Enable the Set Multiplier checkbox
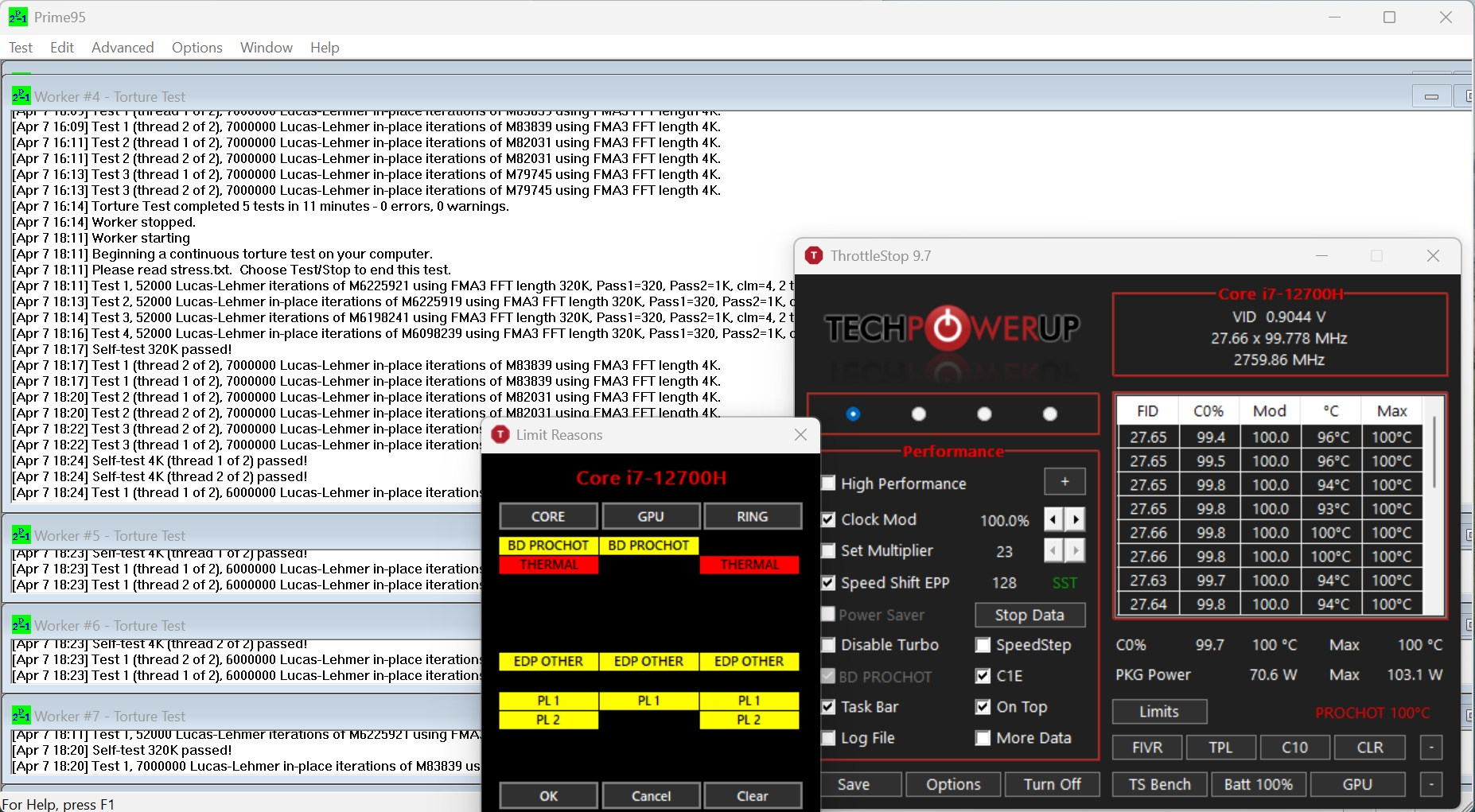The width and height of the screenshot is (1475, 812). pos(828,550)
